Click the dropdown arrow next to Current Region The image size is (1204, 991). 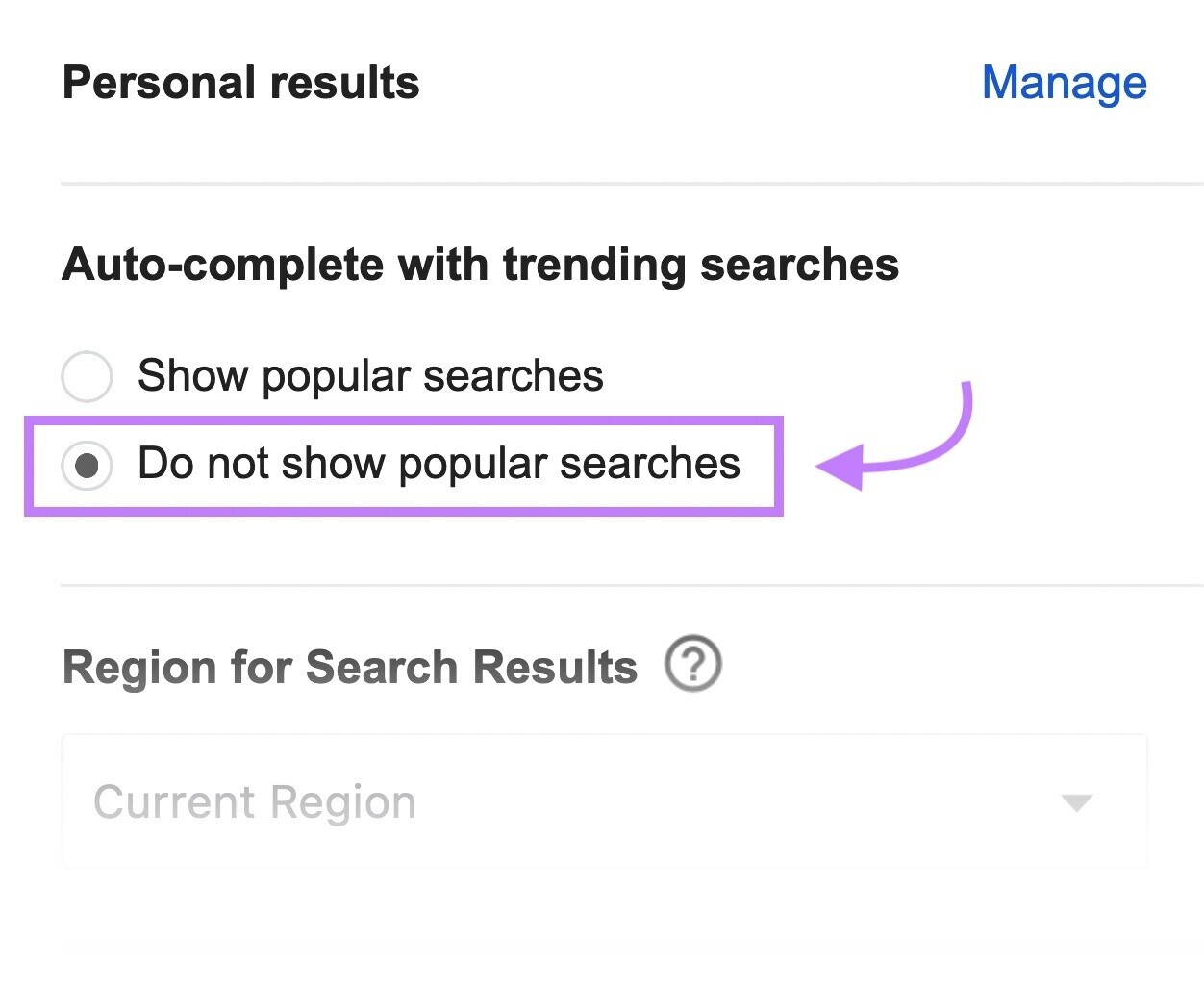[1077, 801]
